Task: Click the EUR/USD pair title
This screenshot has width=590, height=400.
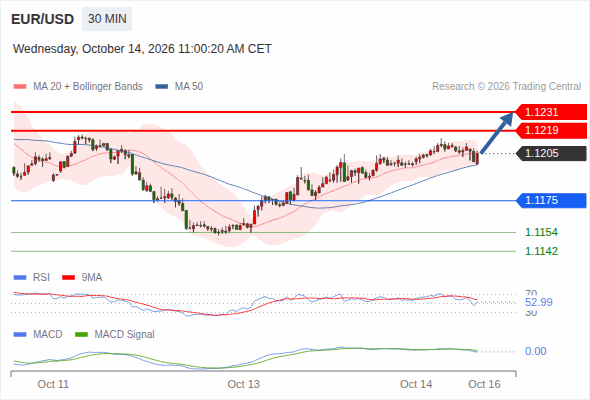Action: (x=43, y=19)
